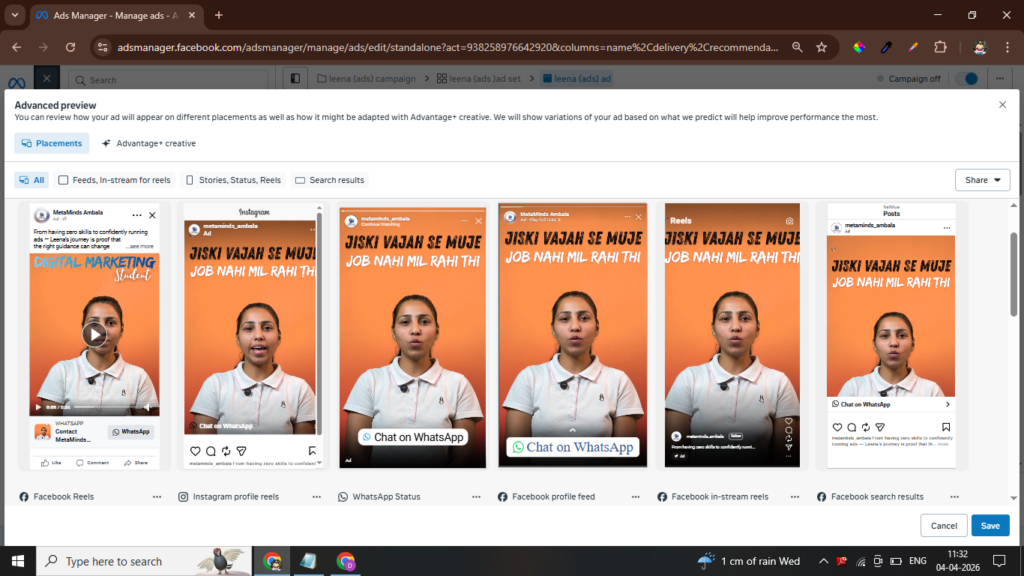Filter by Feeds, In-stream for reels
The height and width of the screenshot is (576, 1024).
tap(115, 180)
